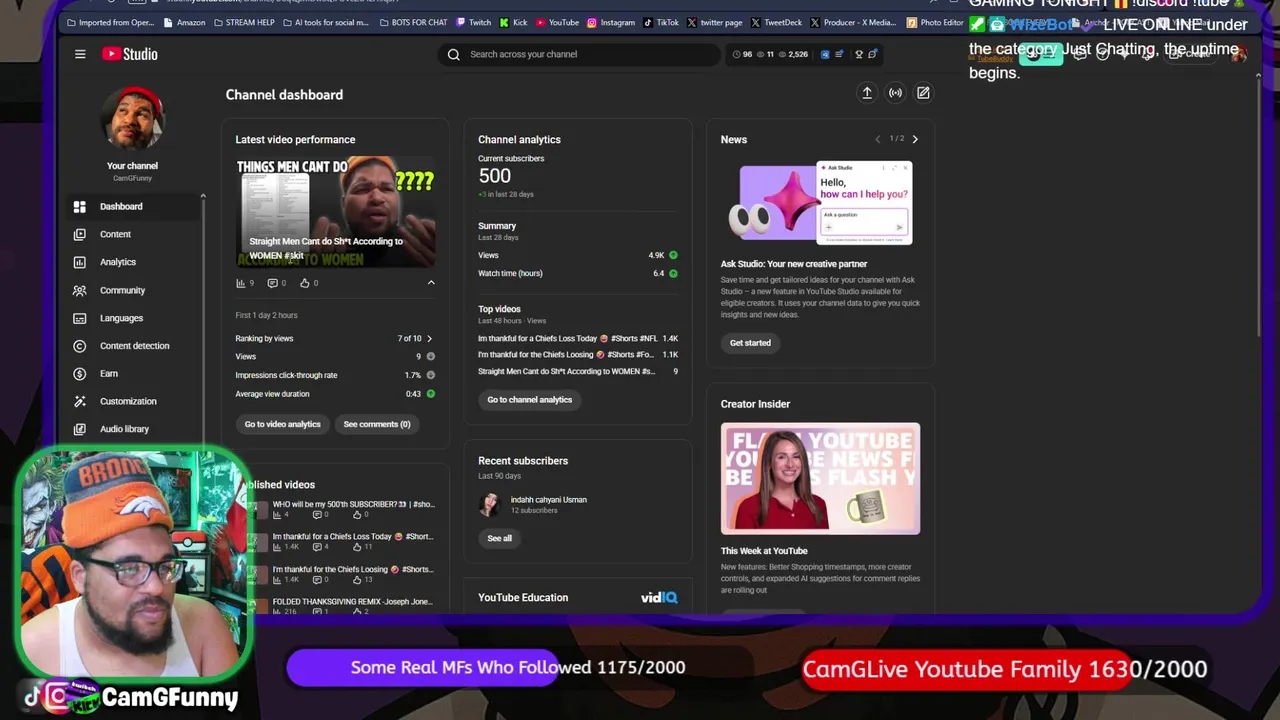Click the Ask Studio news image
The image size is (1280, 720).
coord(820,202)
